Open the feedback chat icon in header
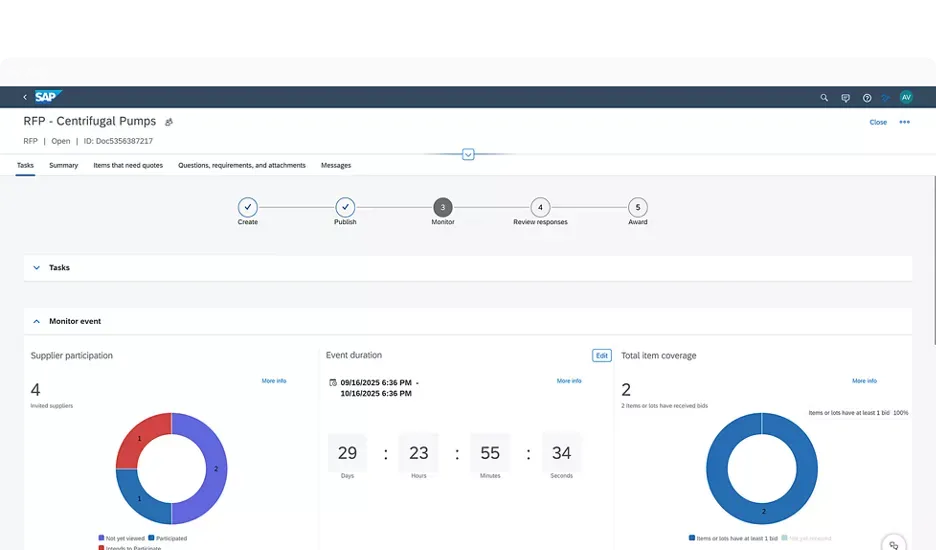The width and height of the screenshot is (936, 550). coord(845,97)
